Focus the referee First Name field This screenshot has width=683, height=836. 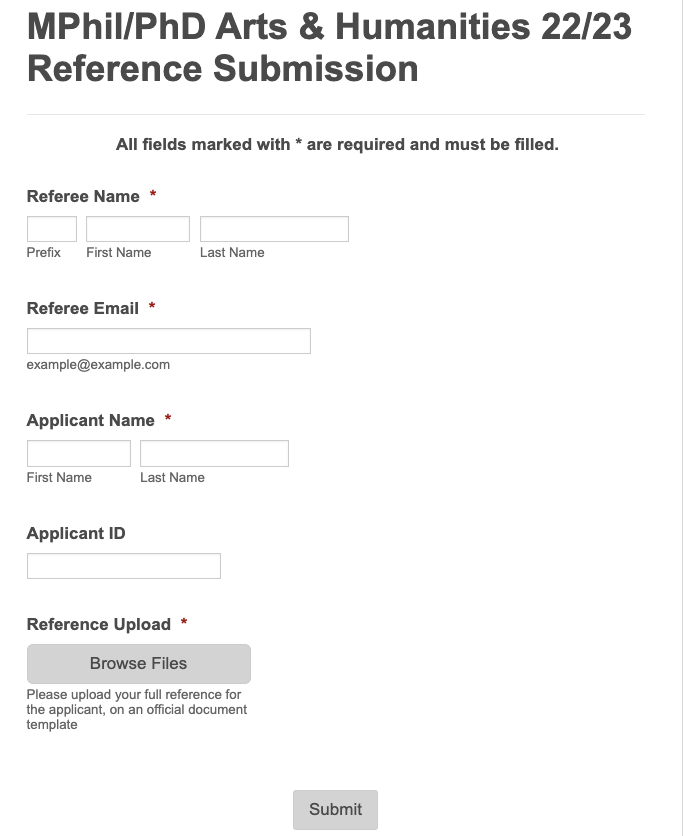[x=138, y=229]
